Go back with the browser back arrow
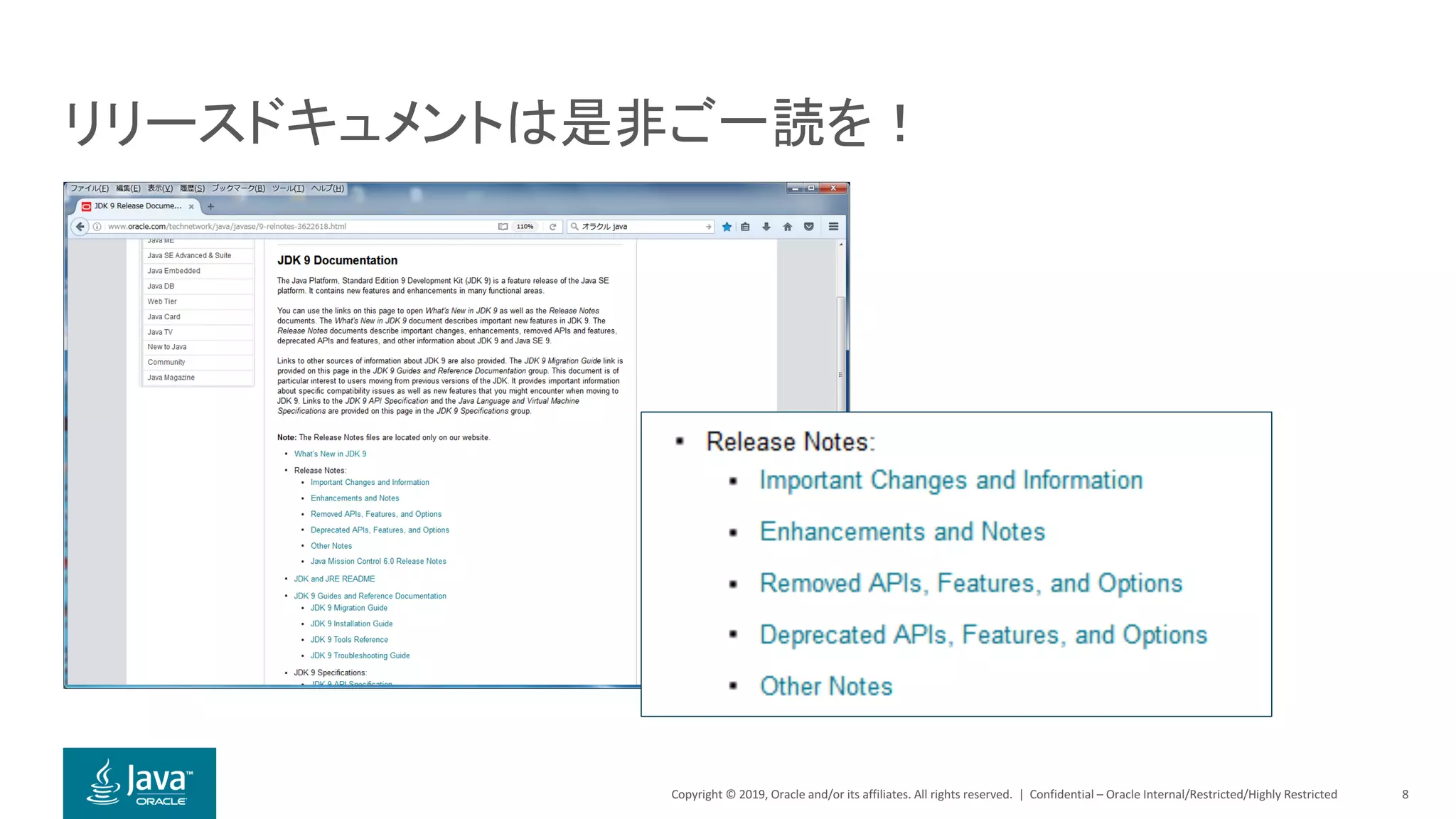Viewport: 1456px width, 819px height. click(80, 227)
